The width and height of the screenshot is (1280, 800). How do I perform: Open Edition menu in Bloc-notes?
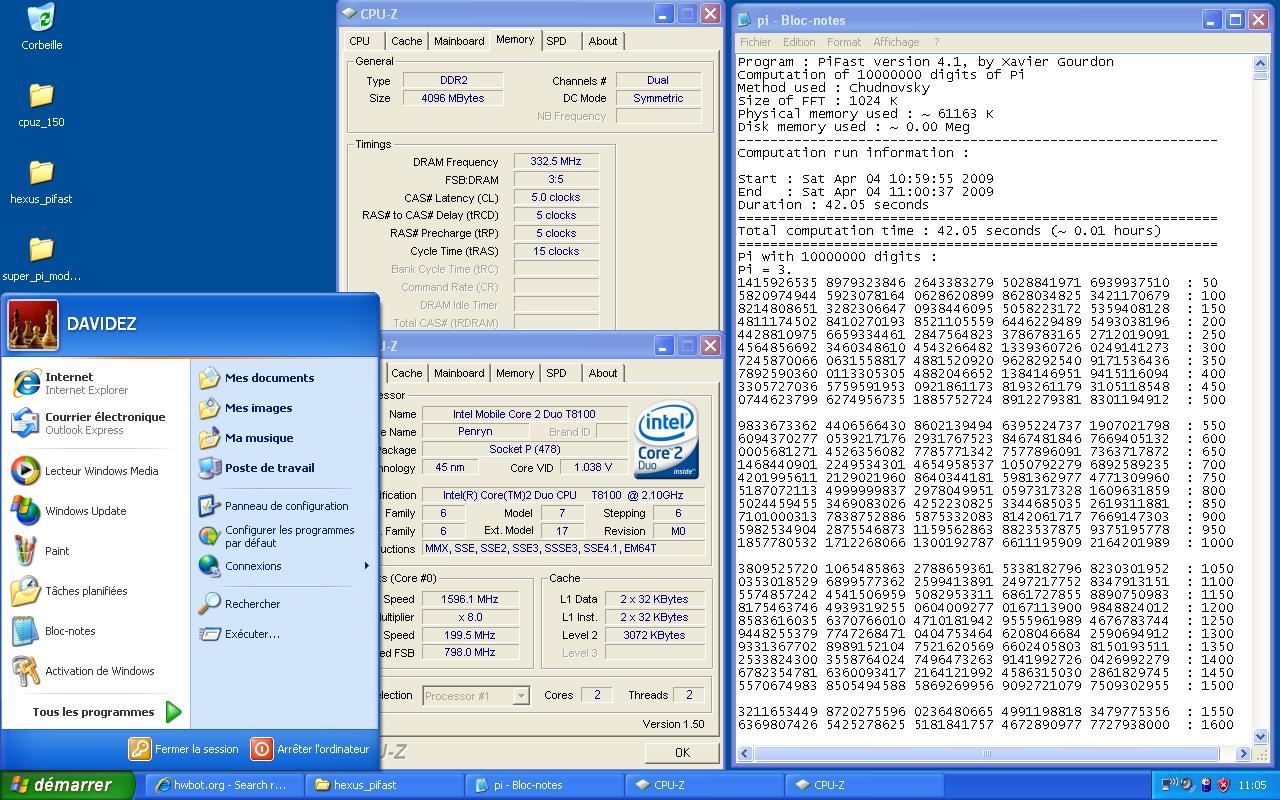pyautogui.click(x=799, y=42)
